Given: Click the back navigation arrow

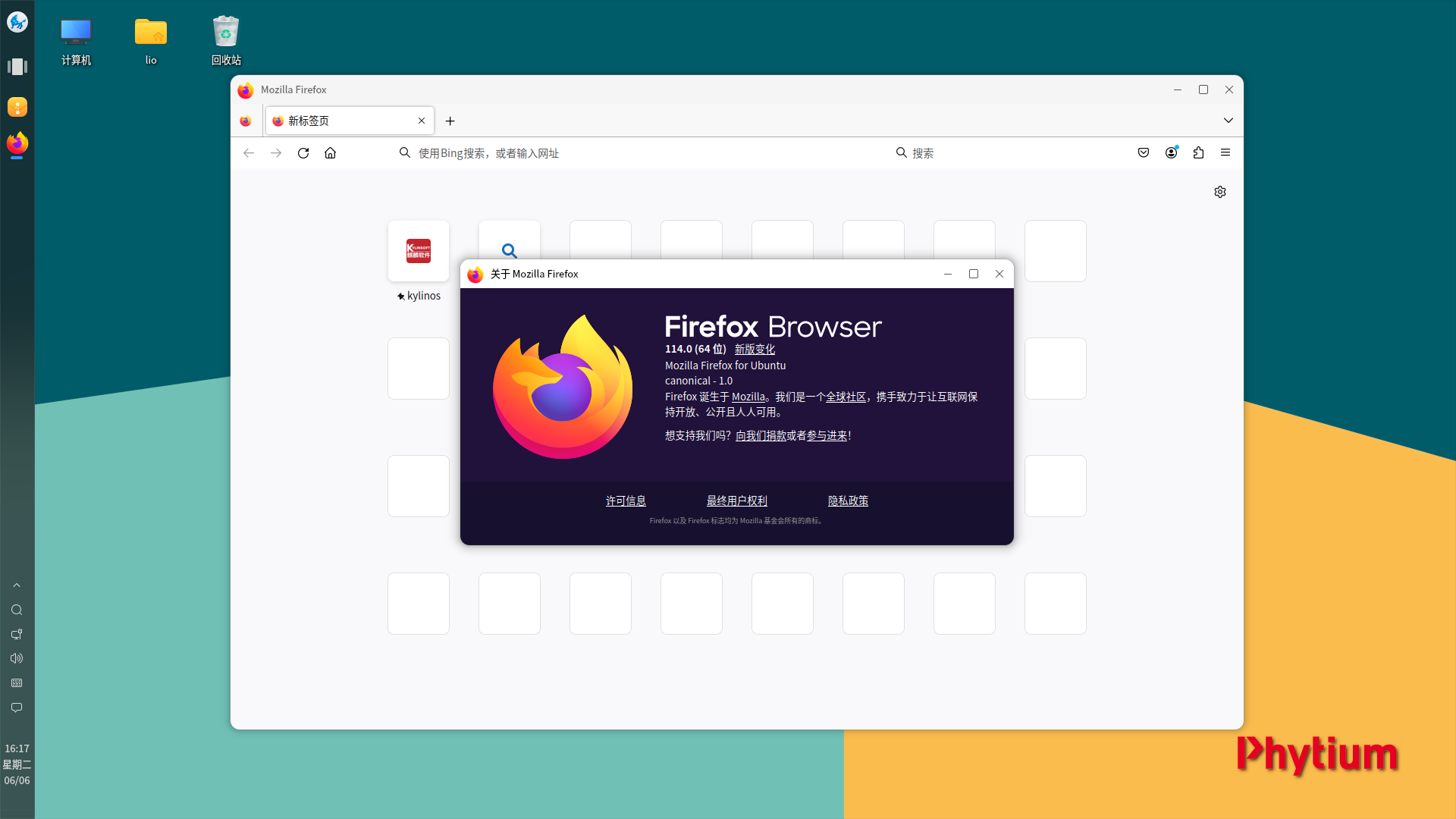Looking at the screenshot, I should (249, 153).
